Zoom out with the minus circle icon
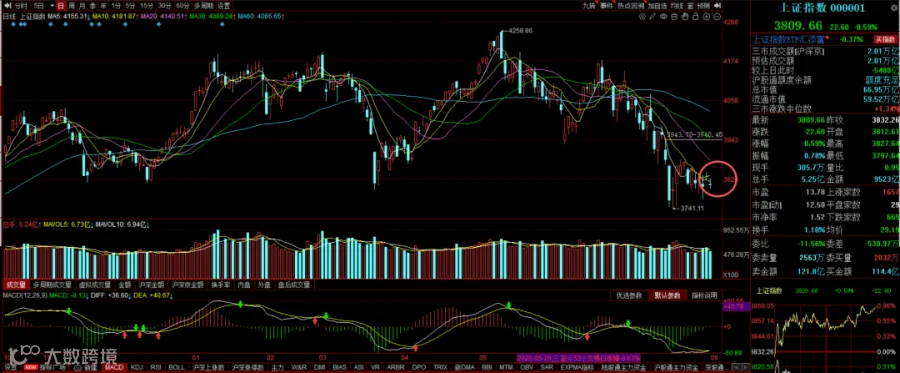This screenshot has height=373, width=900. 717,17
